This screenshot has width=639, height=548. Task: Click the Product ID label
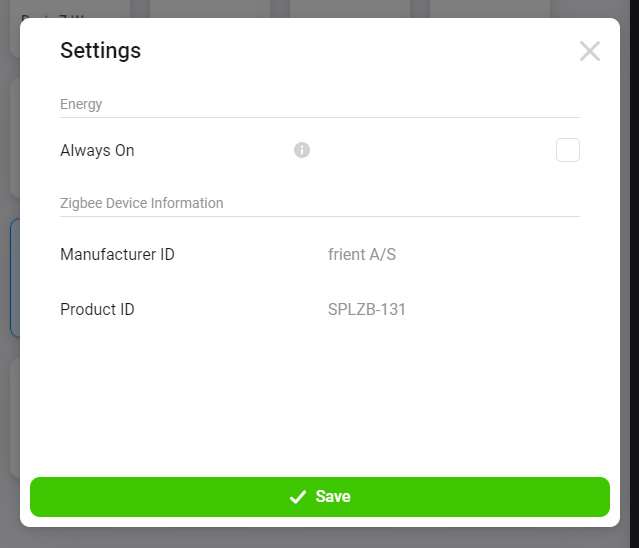pos(97,310)
